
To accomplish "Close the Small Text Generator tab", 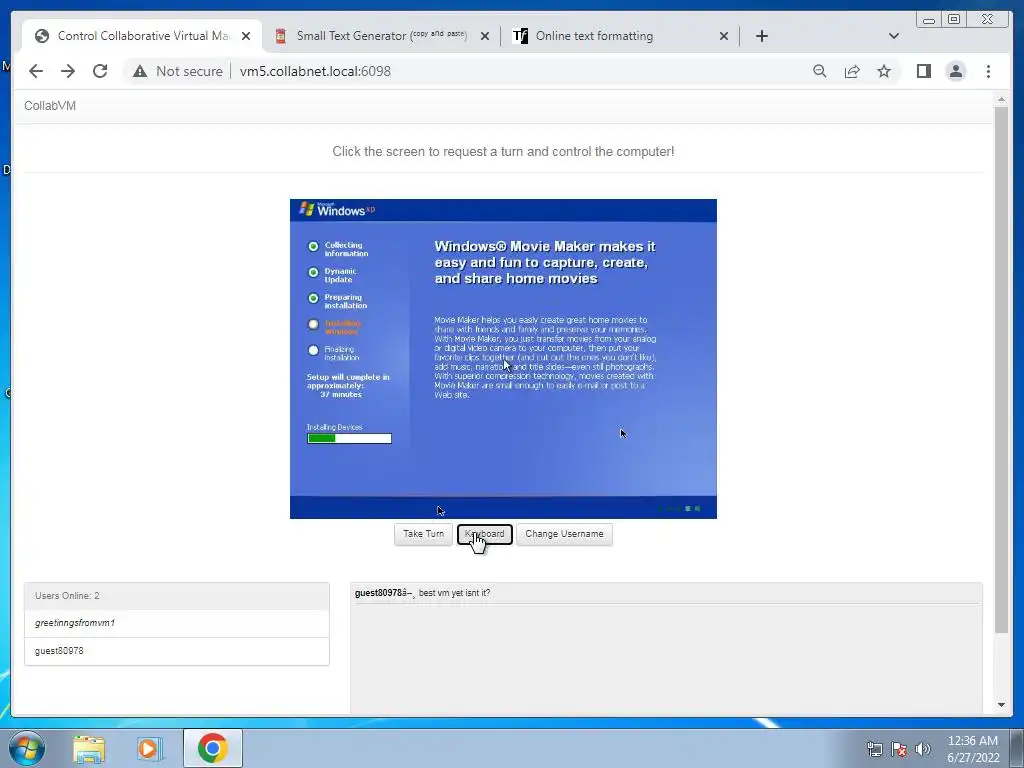I will [485, 36].
